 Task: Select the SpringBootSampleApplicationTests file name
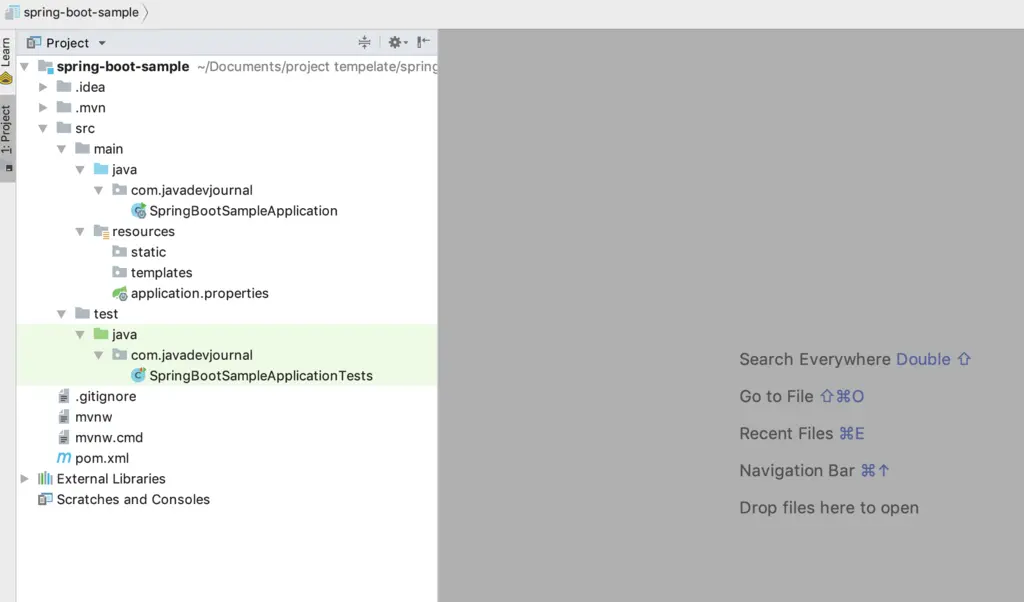(x=261, y=375)
